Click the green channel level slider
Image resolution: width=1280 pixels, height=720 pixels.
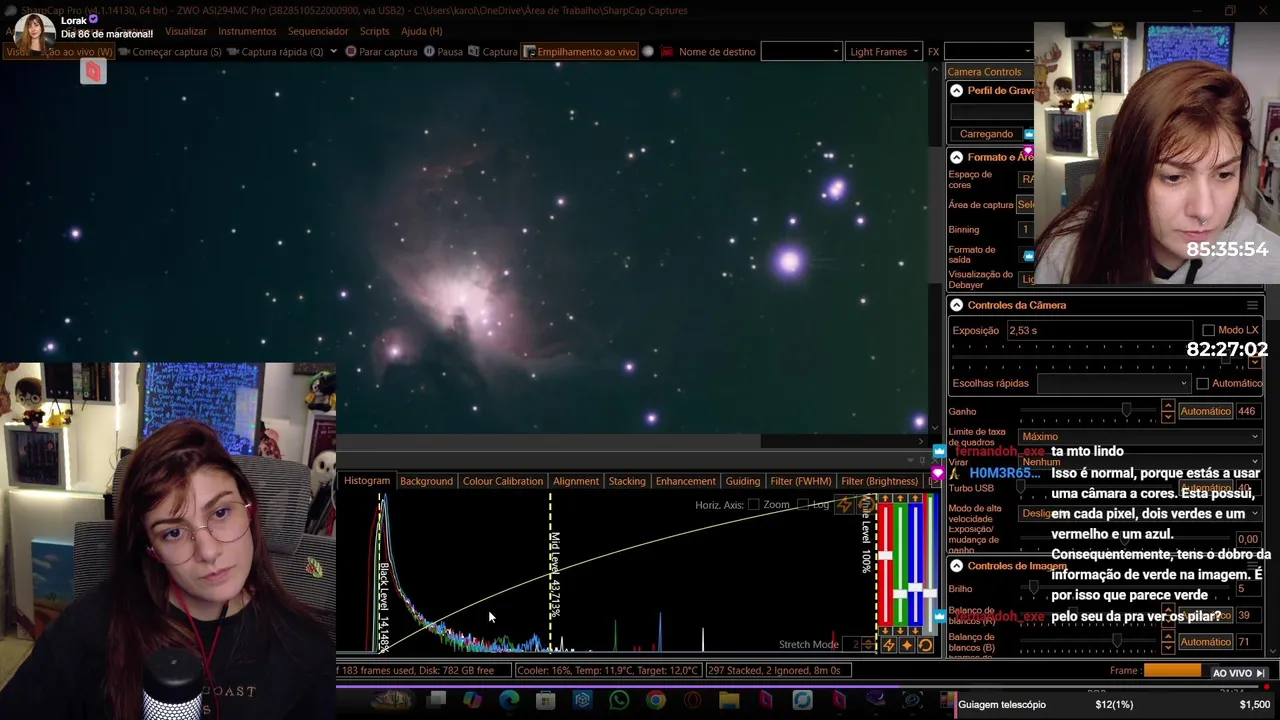900,594
